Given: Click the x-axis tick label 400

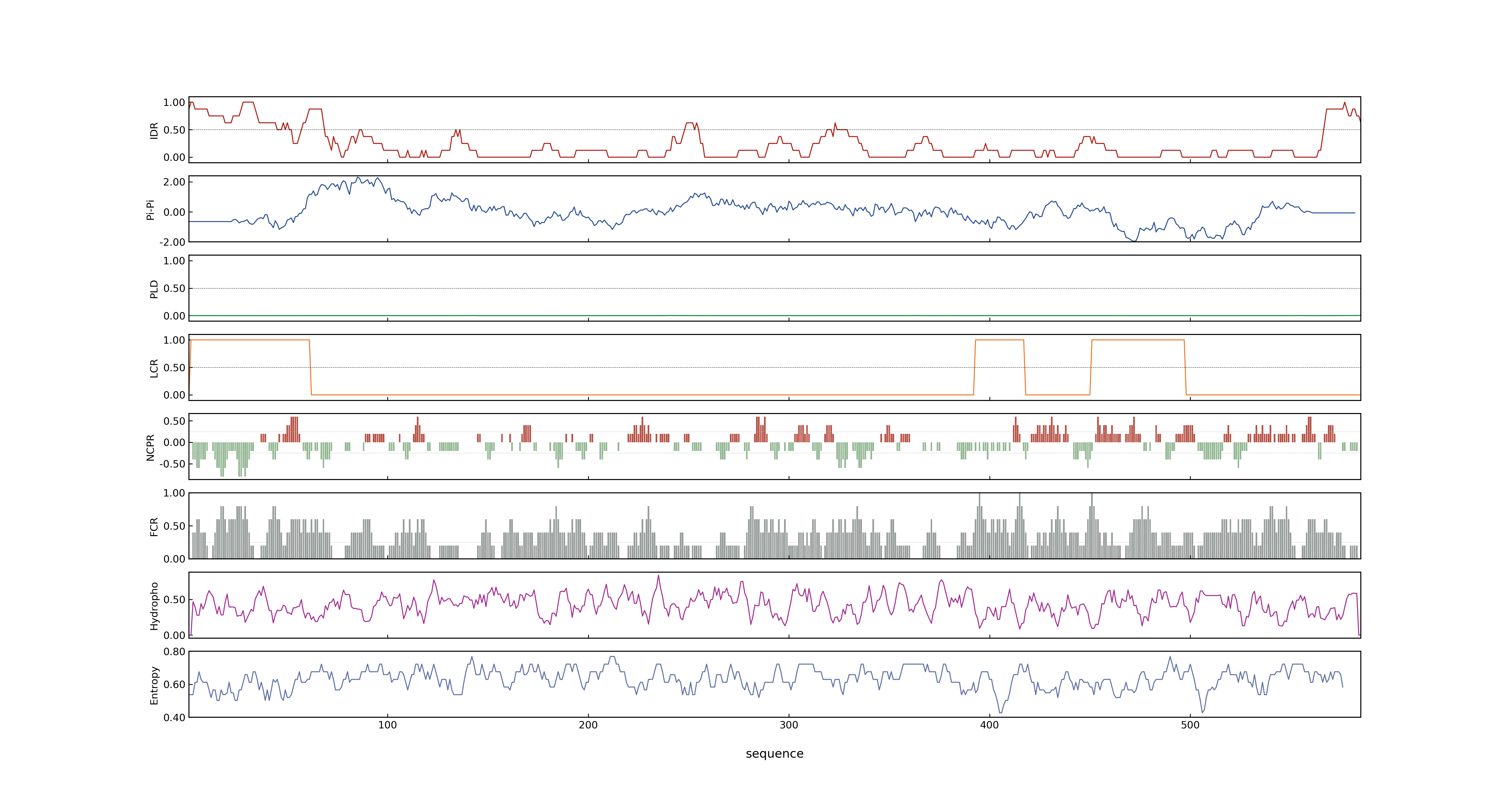Looking at the screenshot, I should pos(990,725).
